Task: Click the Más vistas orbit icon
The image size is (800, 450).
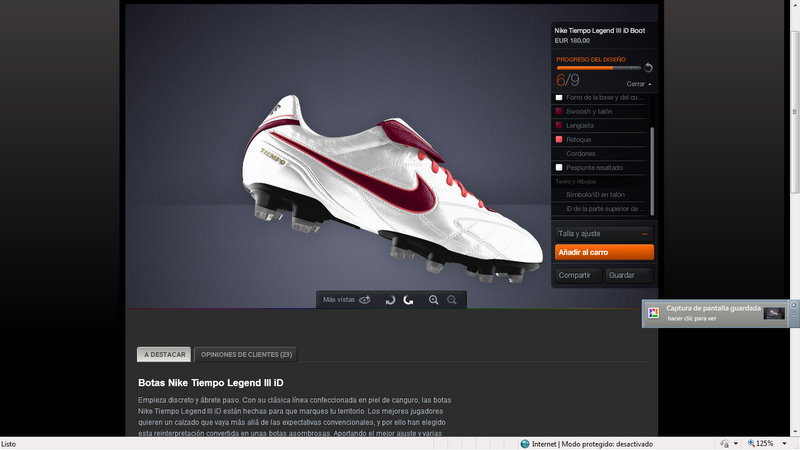Action: [x=365, y=300]
